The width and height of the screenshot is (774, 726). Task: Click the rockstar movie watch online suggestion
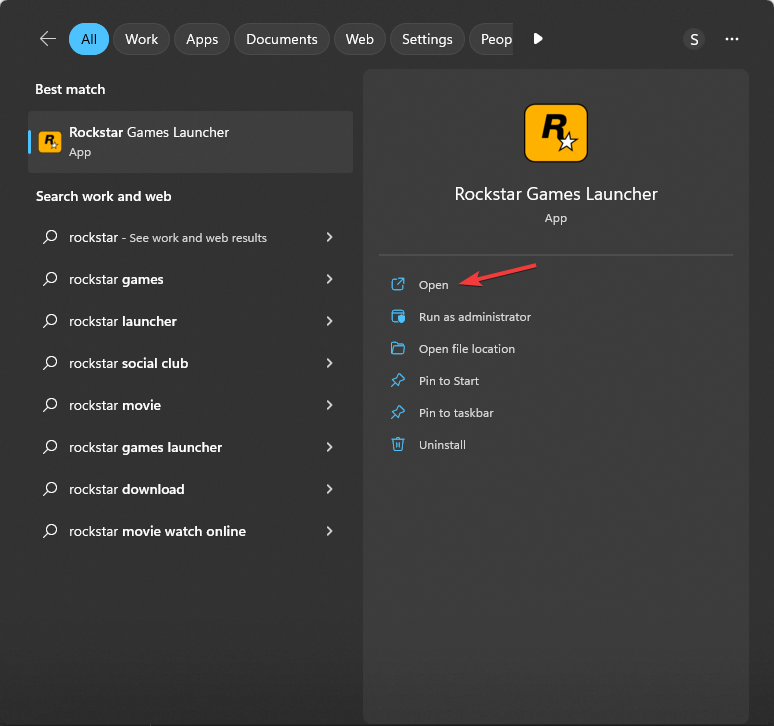157,532
